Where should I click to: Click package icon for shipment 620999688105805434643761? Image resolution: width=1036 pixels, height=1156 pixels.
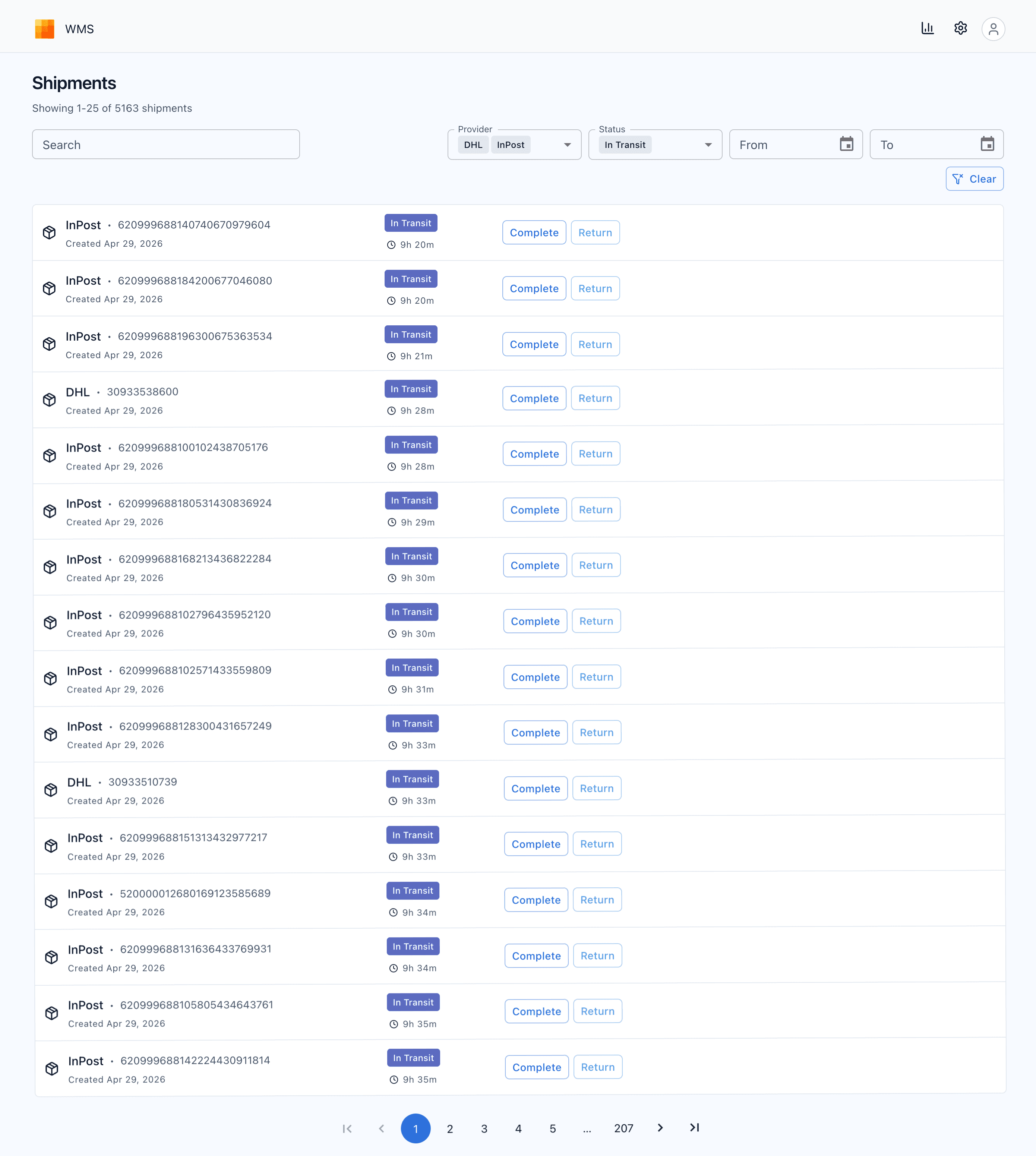52,1013
